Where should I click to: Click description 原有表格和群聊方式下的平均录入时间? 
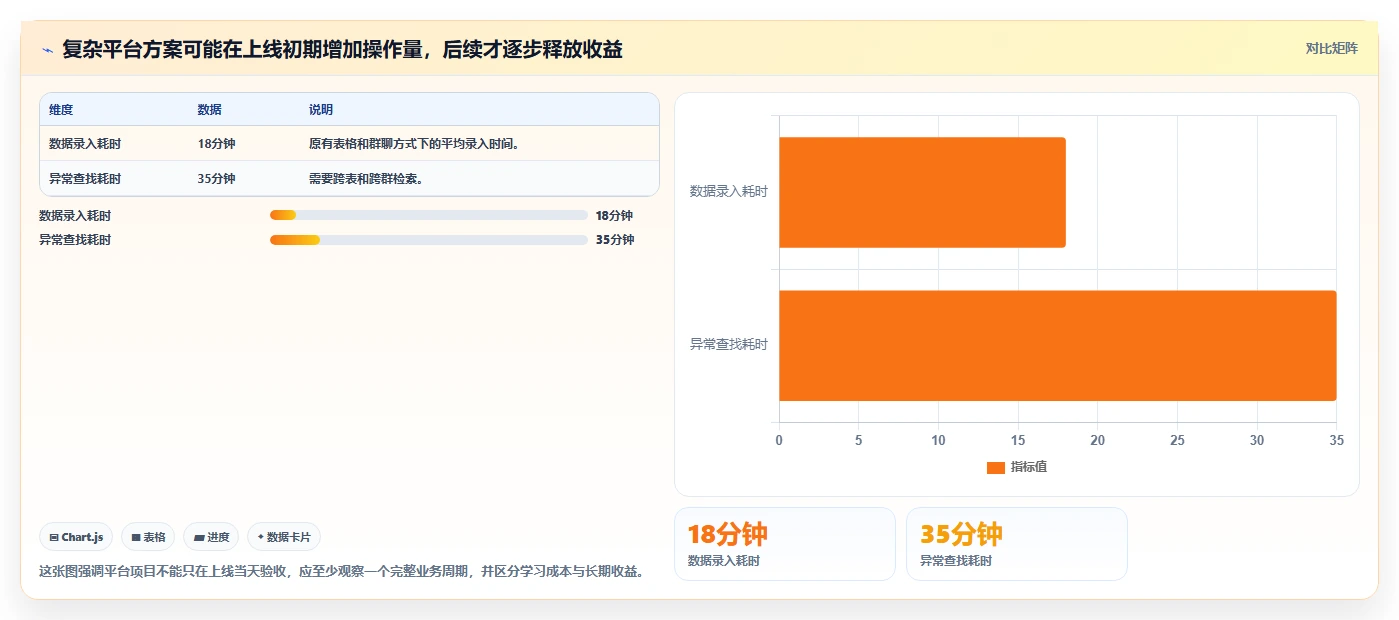pyautogui.click(x=414, y=144)
